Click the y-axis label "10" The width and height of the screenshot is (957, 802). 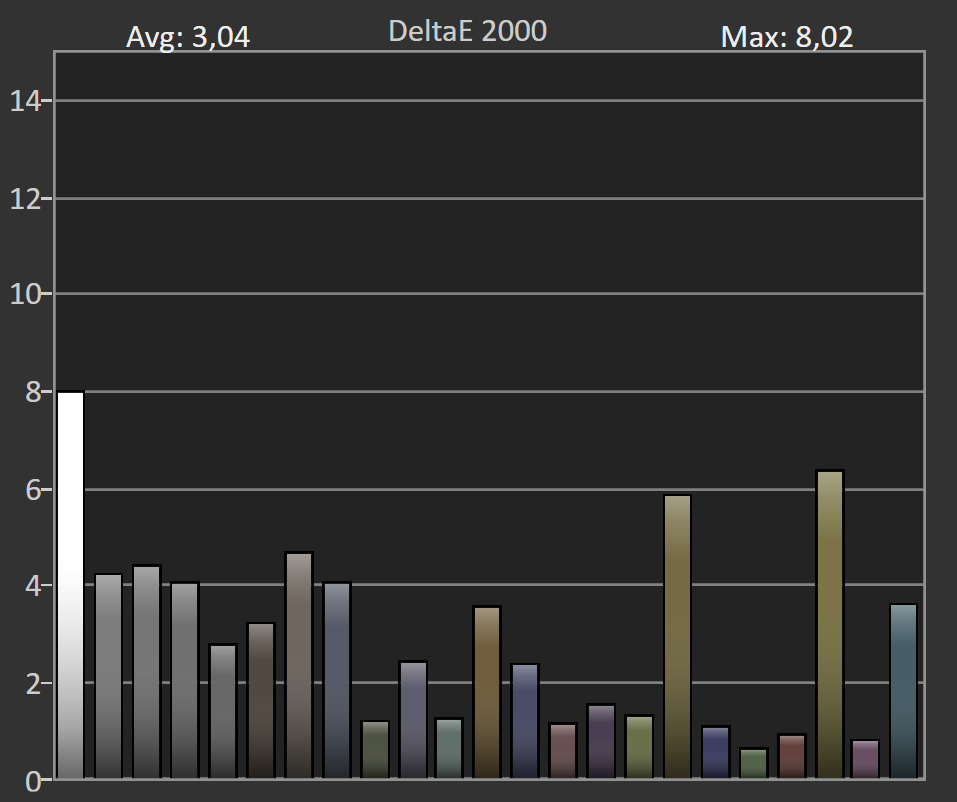pyautogui.click(x=26, y=295)
